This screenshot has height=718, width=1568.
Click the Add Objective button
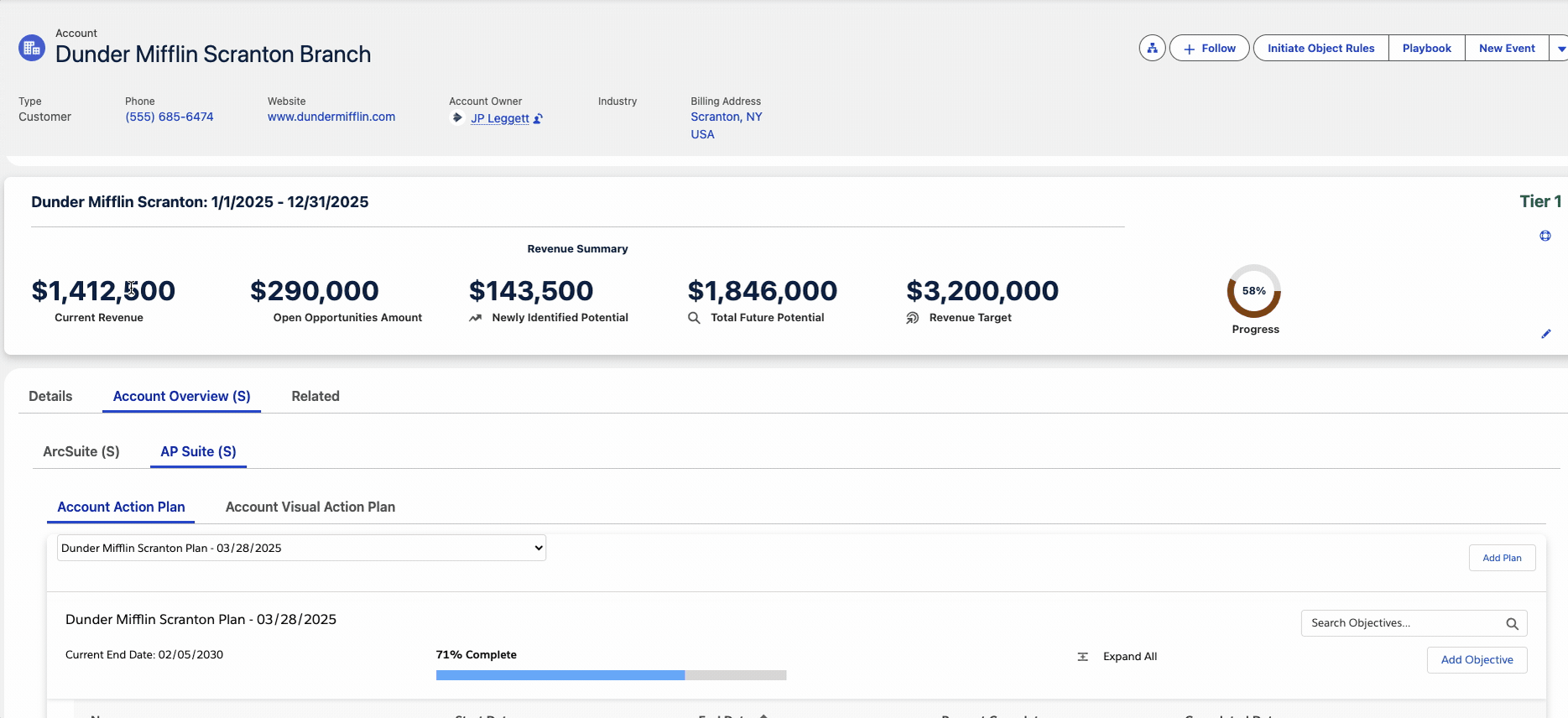(1477, 660)
